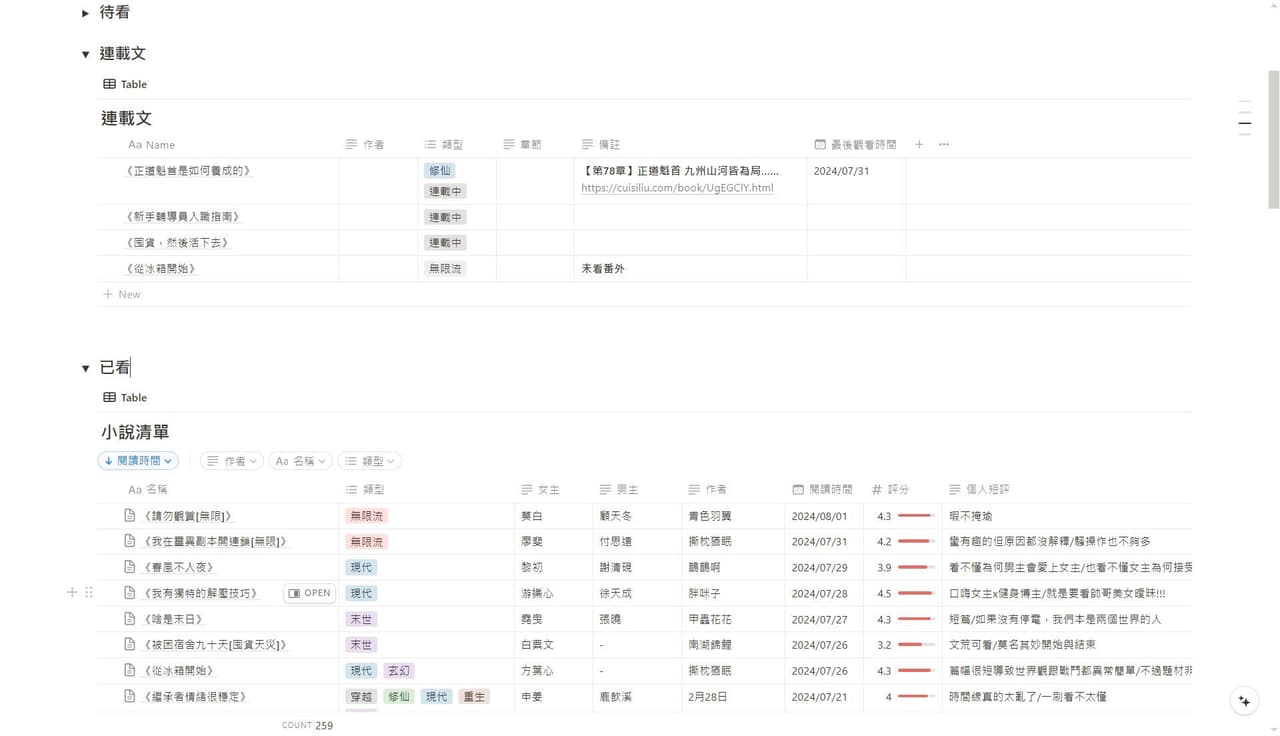Open the 閱讀時間 sort dropdown pill
Viewport: 1280px width, 736px height.
click(138, 461)
